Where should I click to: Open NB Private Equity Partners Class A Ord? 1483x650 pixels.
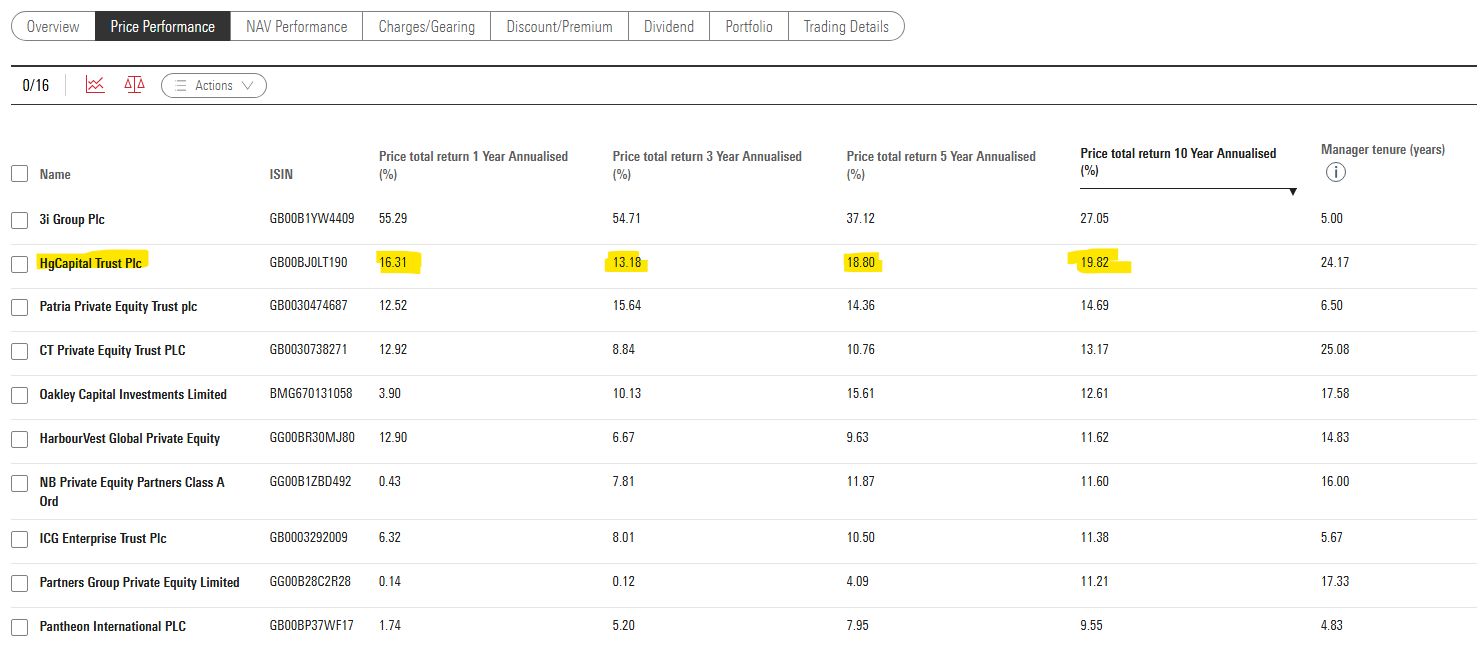click(x=132, y=491)
